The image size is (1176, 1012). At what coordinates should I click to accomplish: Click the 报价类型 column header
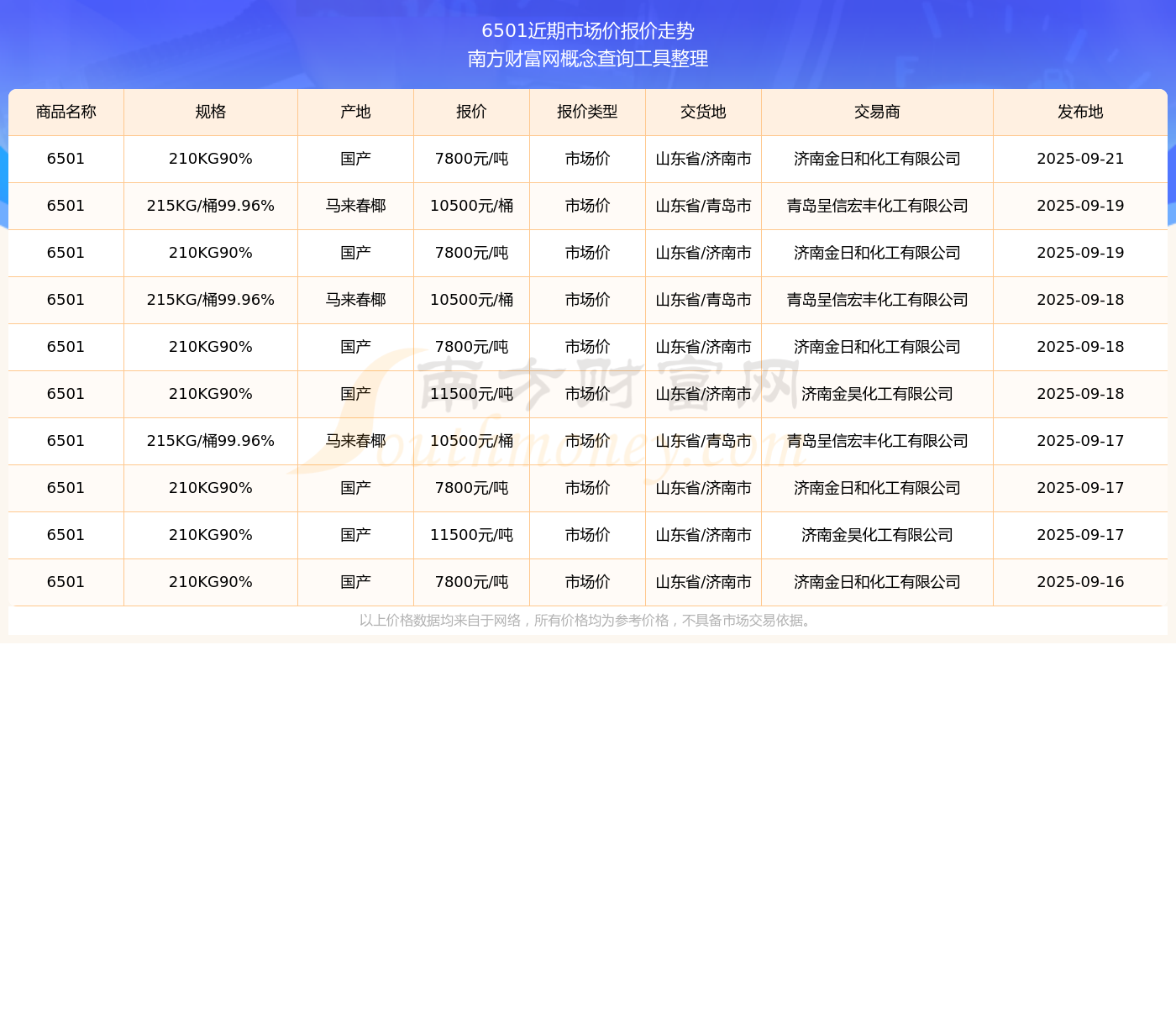(x=587, y=112)
